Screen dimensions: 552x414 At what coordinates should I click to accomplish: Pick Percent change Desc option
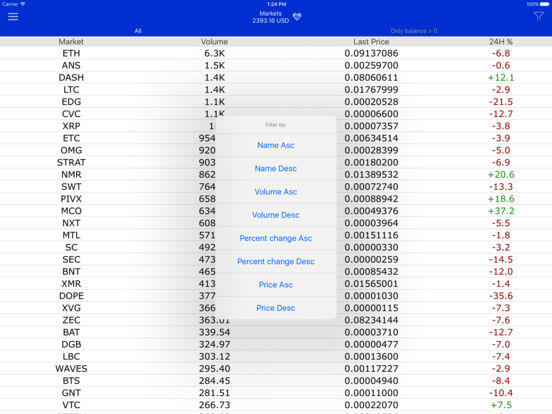pos(276,261)
